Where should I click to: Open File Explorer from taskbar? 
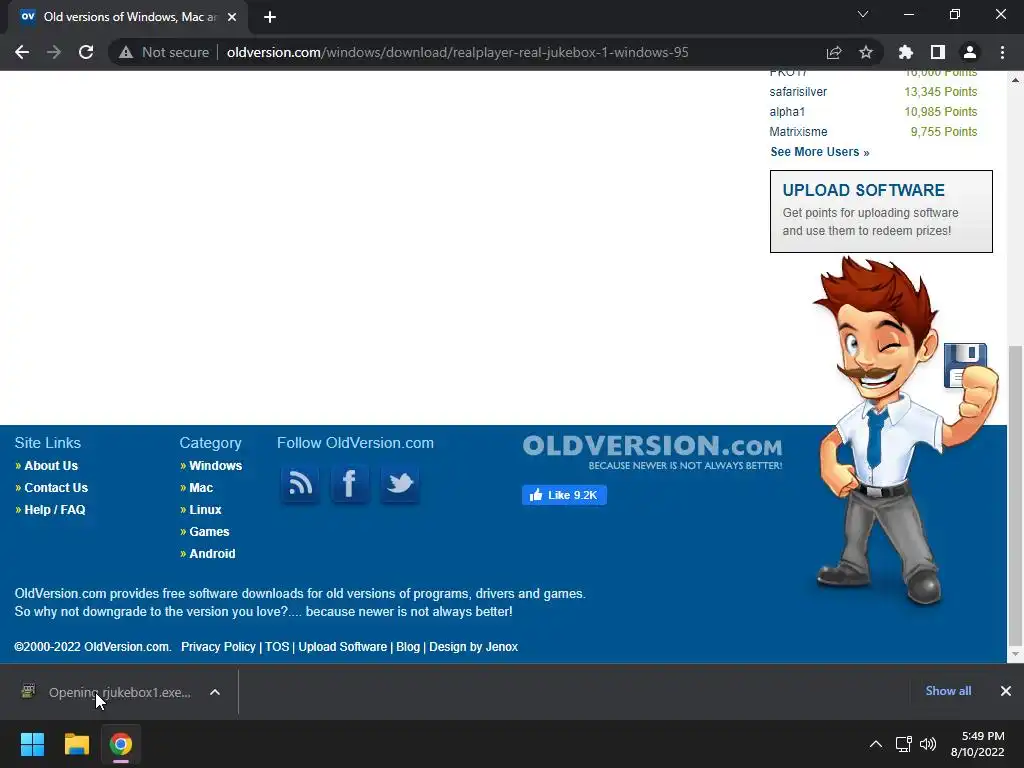(76, 744)
